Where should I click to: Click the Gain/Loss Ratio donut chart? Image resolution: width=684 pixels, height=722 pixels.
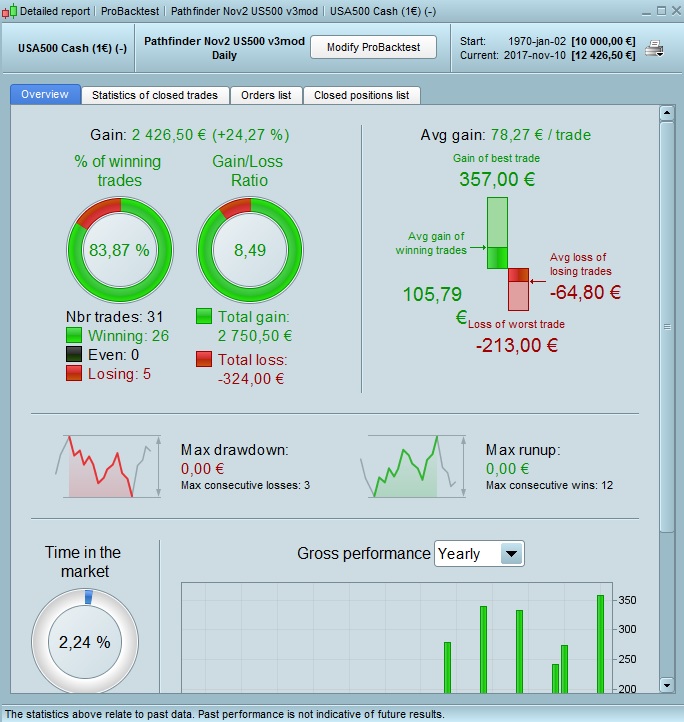(x=250, y=250)
